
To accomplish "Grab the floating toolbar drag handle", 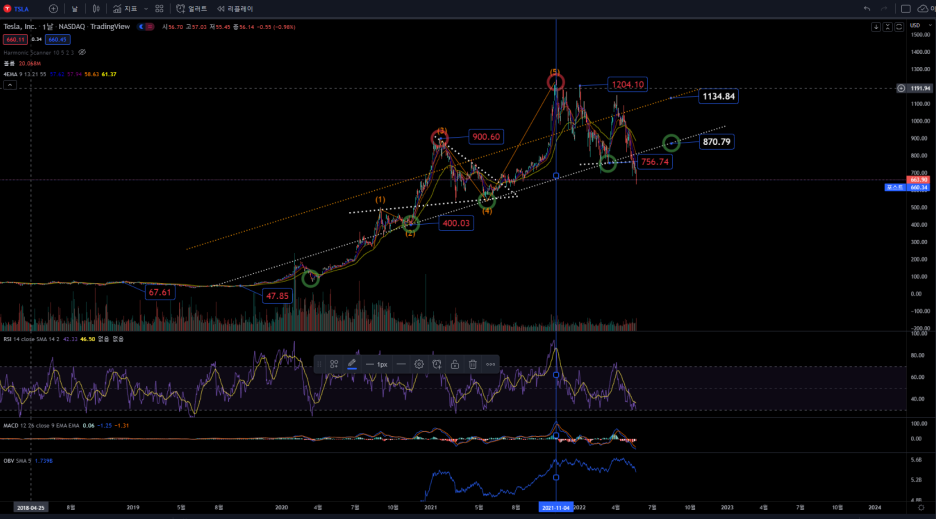I will coord(319,364).
